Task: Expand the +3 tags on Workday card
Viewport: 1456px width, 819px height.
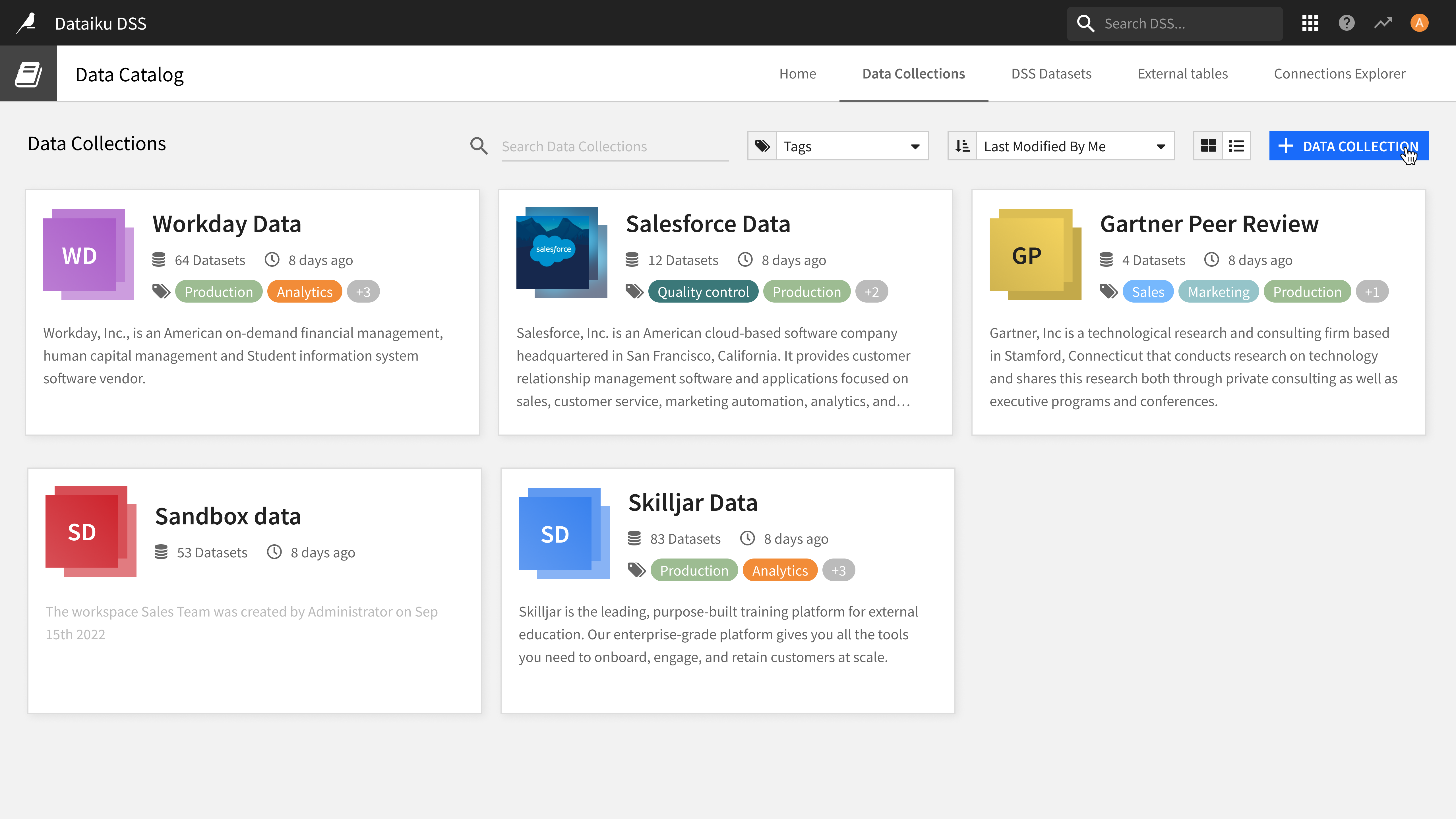Action: (363, 292)
